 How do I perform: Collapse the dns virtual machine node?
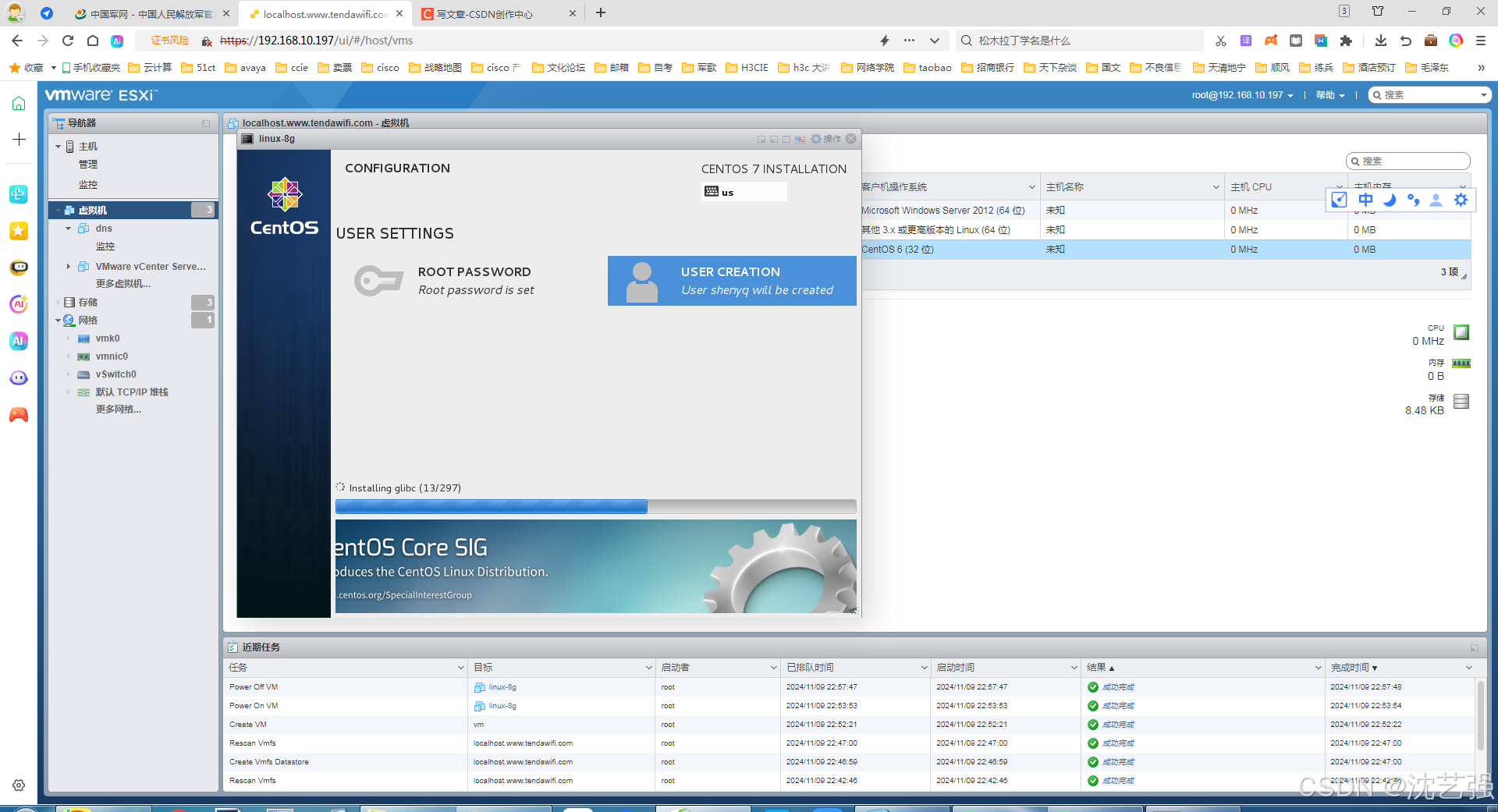[x=68, y=229]
